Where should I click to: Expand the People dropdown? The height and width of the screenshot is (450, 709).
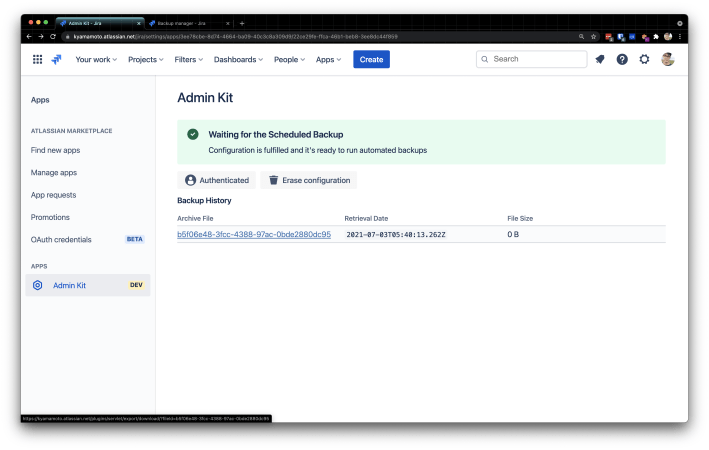click(289, 59)
